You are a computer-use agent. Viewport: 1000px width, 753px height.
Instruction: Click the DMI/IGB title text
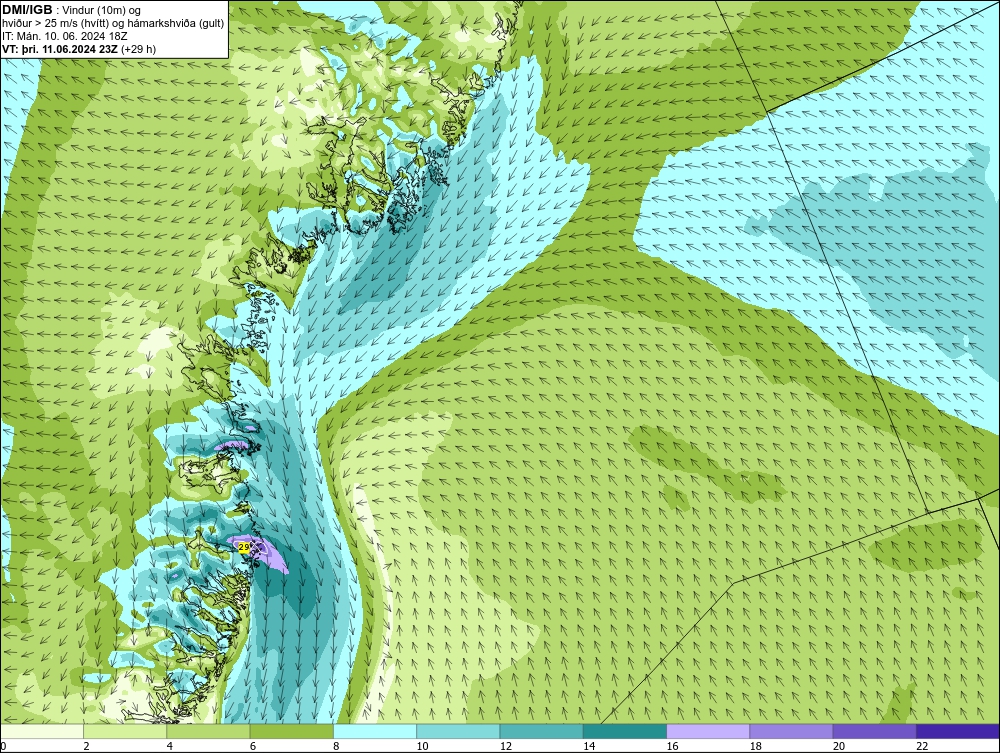27,10
